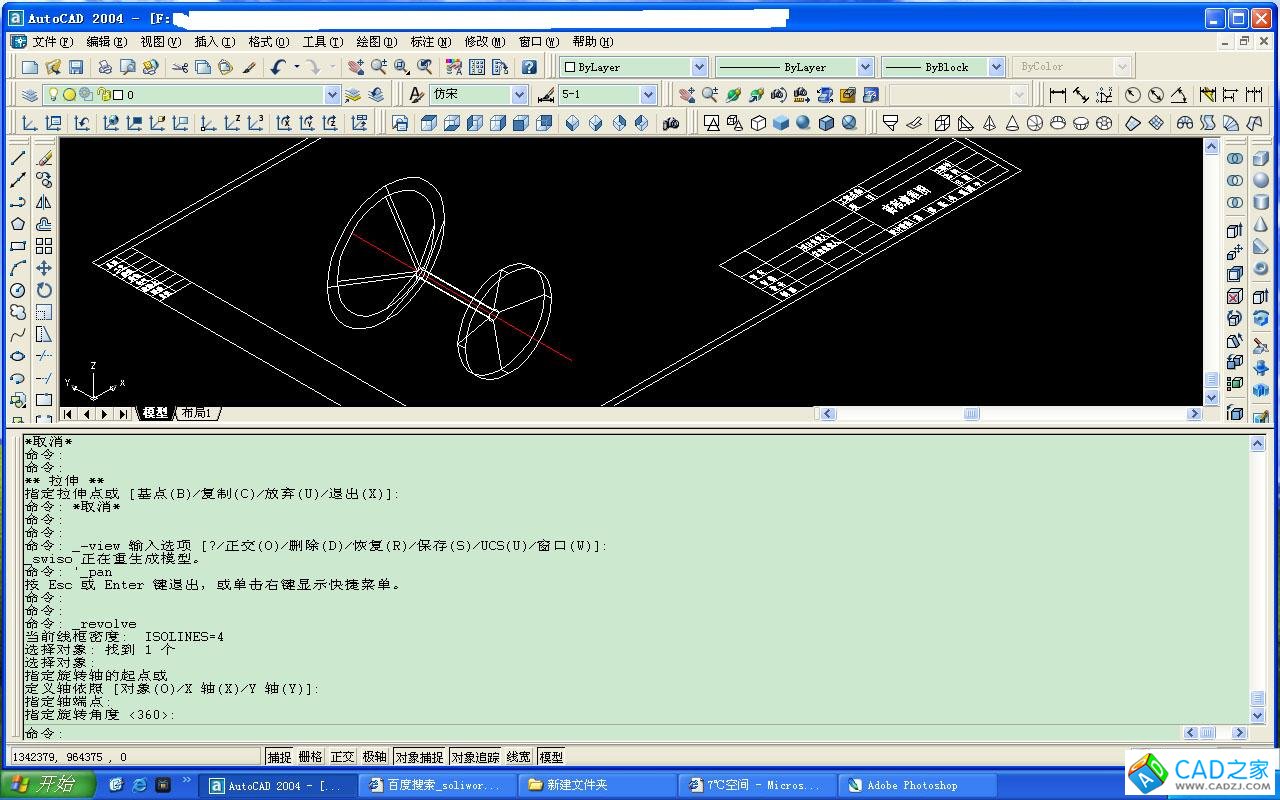Open the 绘图 menu
Viewport: 1280px width, 800px height.
pos(375,42)
